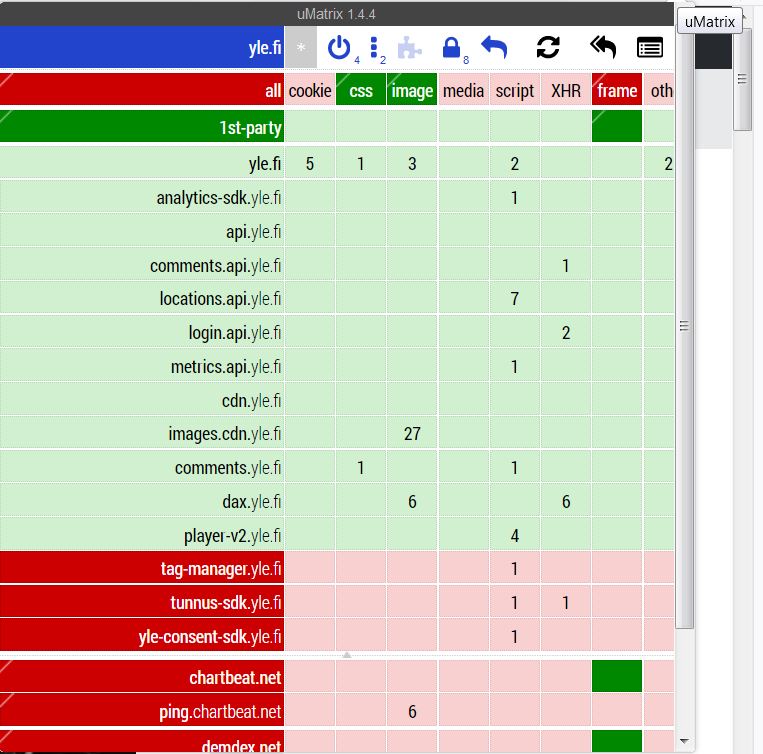The width and height of the screenshot is (763, 754).
Task: Click the black double-arrow revert-all icon
Action: [603, 48]
